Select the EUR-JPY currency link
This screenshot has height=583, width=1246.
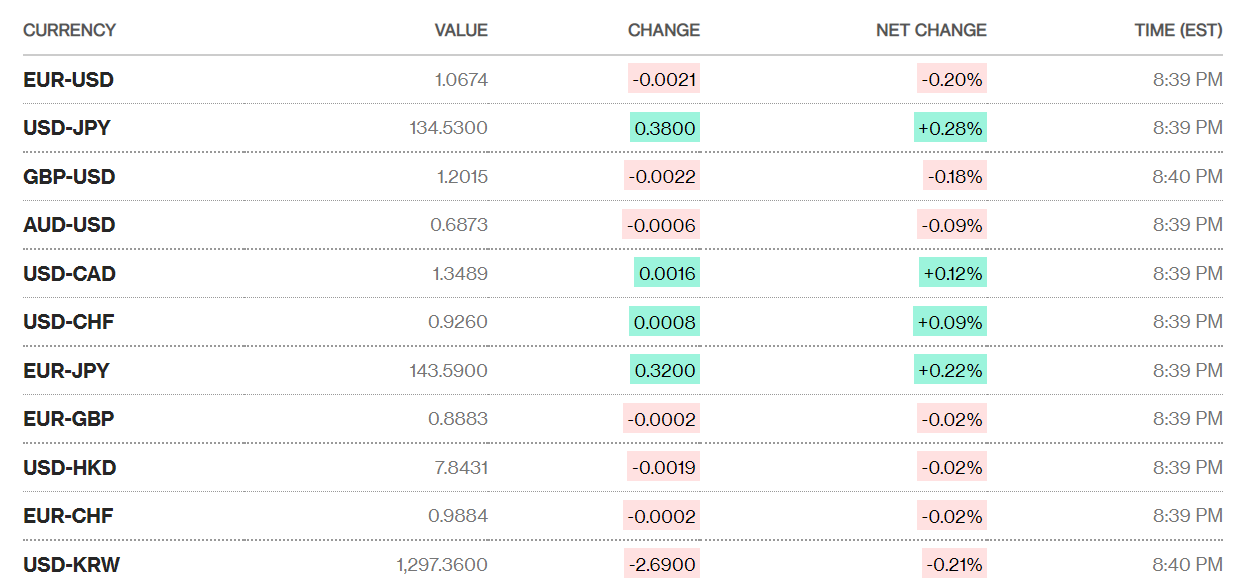(x=66, y=371)
